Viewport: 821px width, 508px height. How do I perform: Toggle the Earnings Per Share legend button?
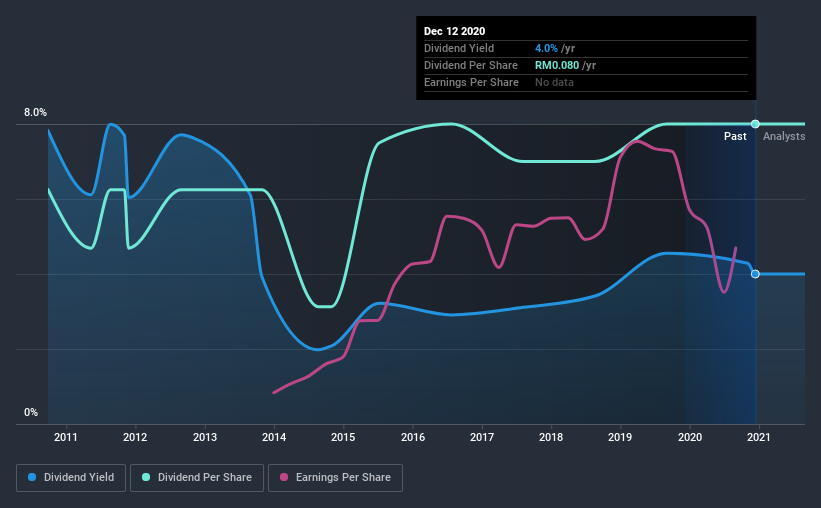[x=335, y=478]
